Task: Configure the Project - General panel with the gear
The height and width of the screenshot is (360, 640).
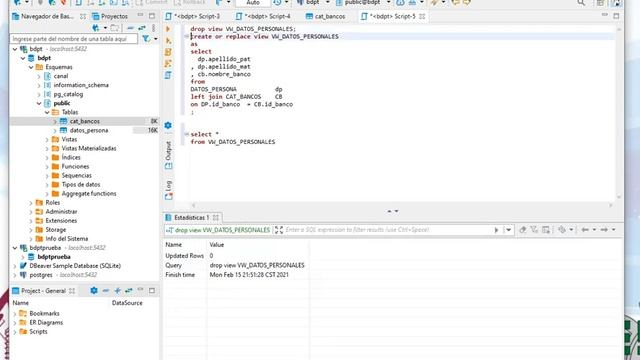Action: click(x=94, y=290)
